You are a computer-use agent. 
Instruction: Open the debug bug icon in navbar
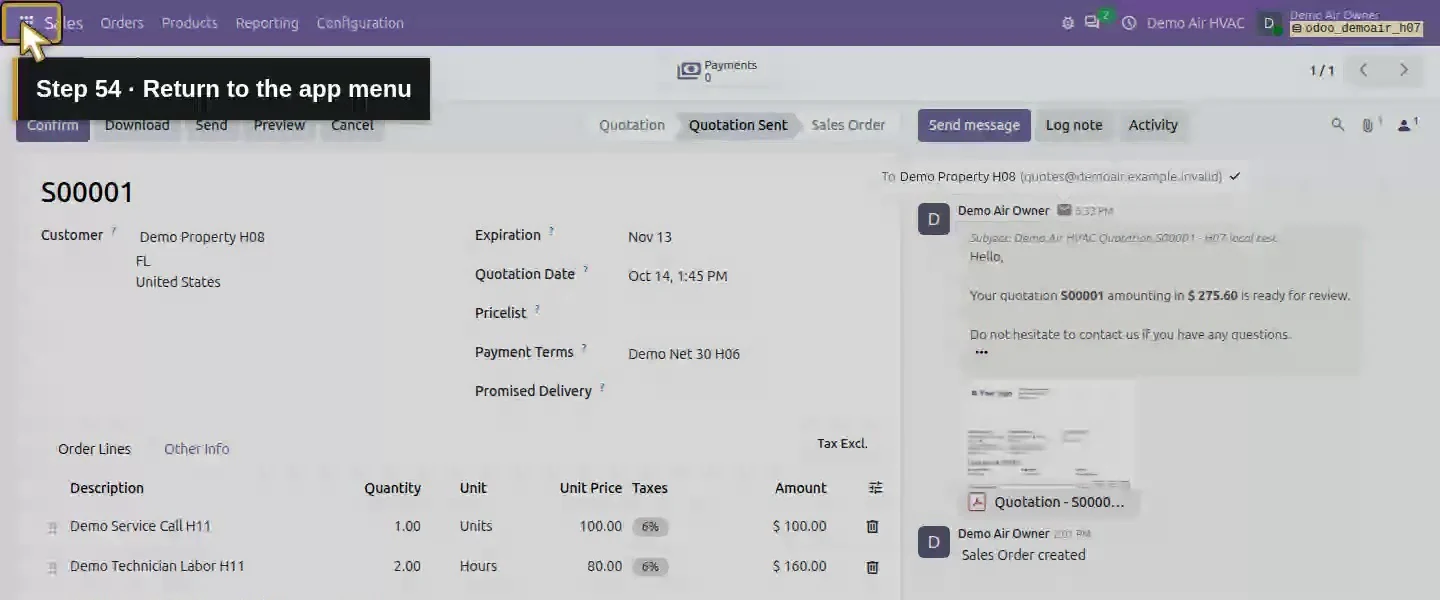1067,23
